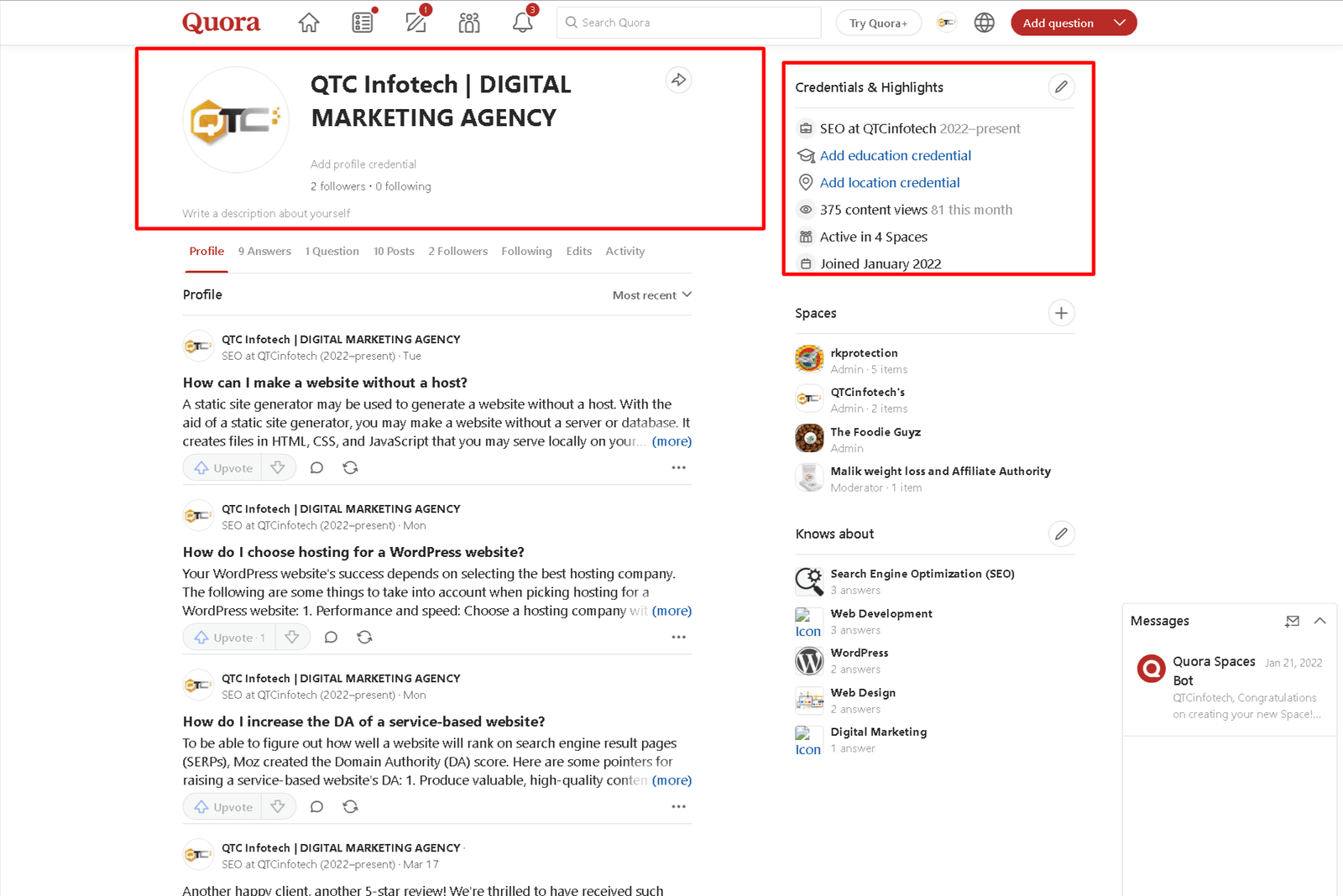Comment on the 'website without a host' answer
Screen dimensions: 1343x896
(316, 467)
